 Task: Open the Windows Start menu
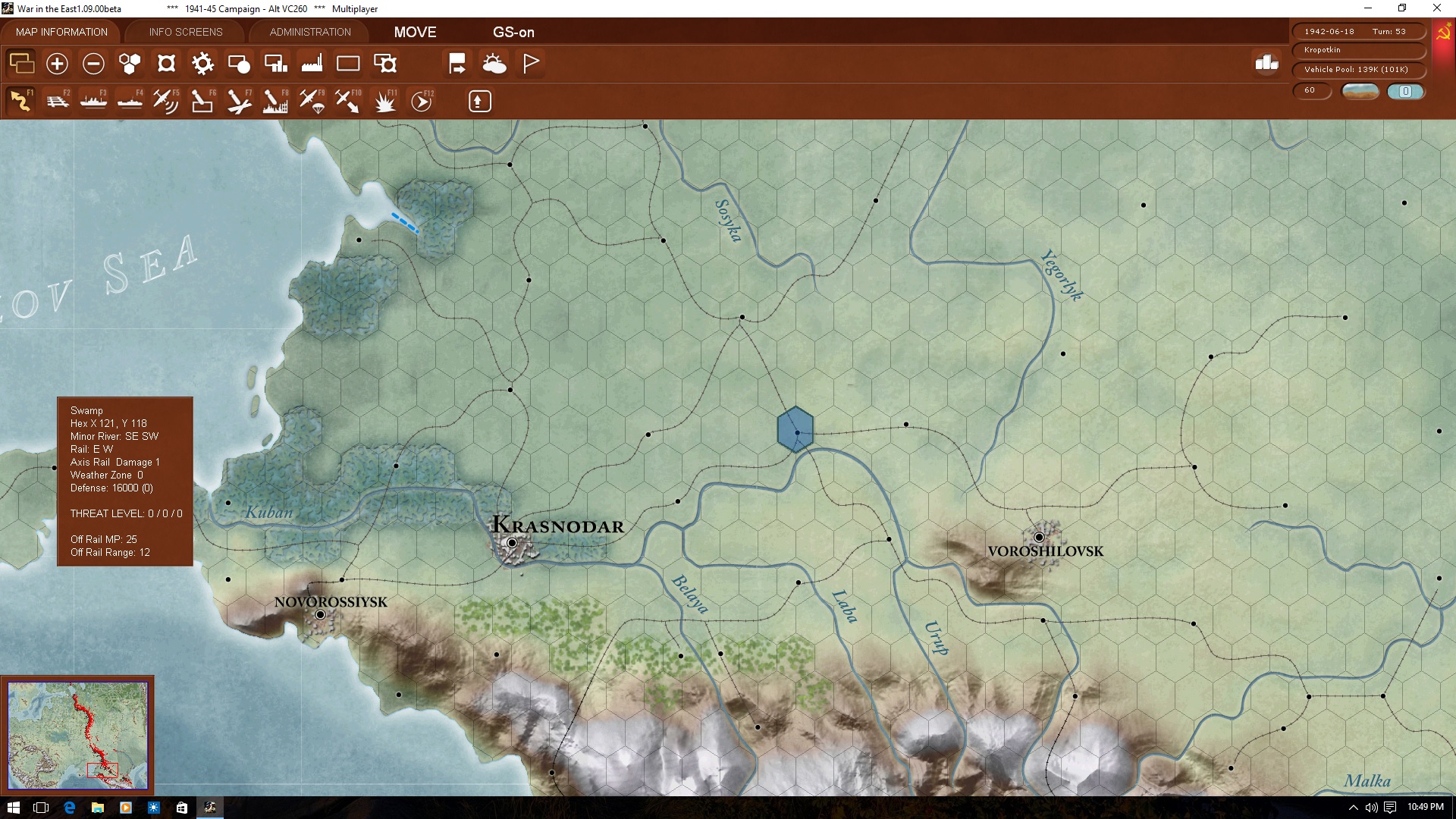[13, 808]
